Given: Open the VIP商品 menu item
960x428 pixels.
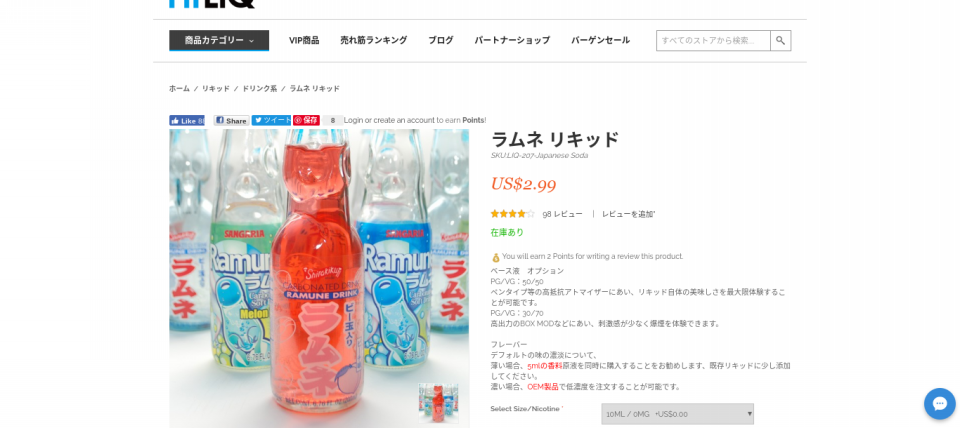Looking at the screenshot, I should coord(304,40).
